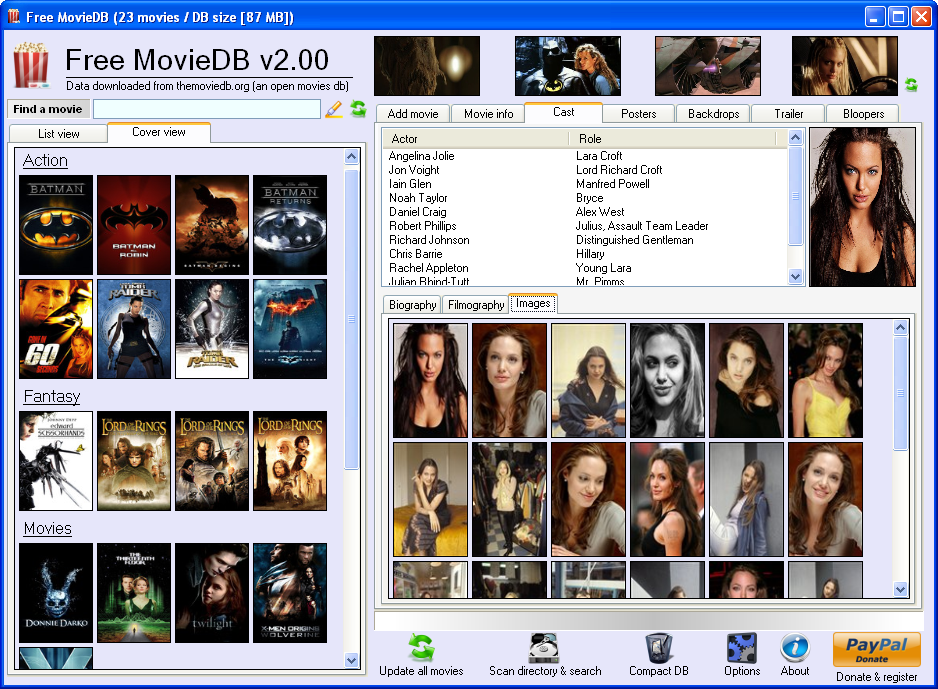Open the Trailer tab

[788, 114]
